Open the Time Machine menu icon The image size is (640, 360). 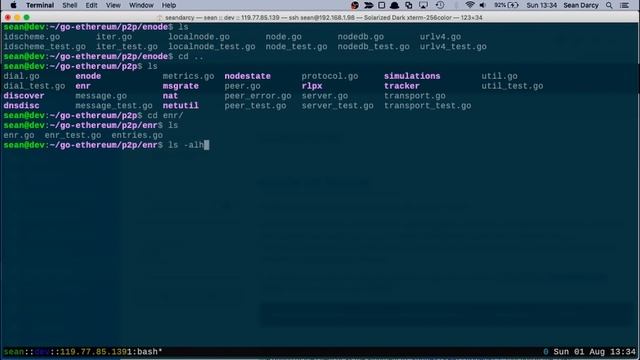(440, 5)
